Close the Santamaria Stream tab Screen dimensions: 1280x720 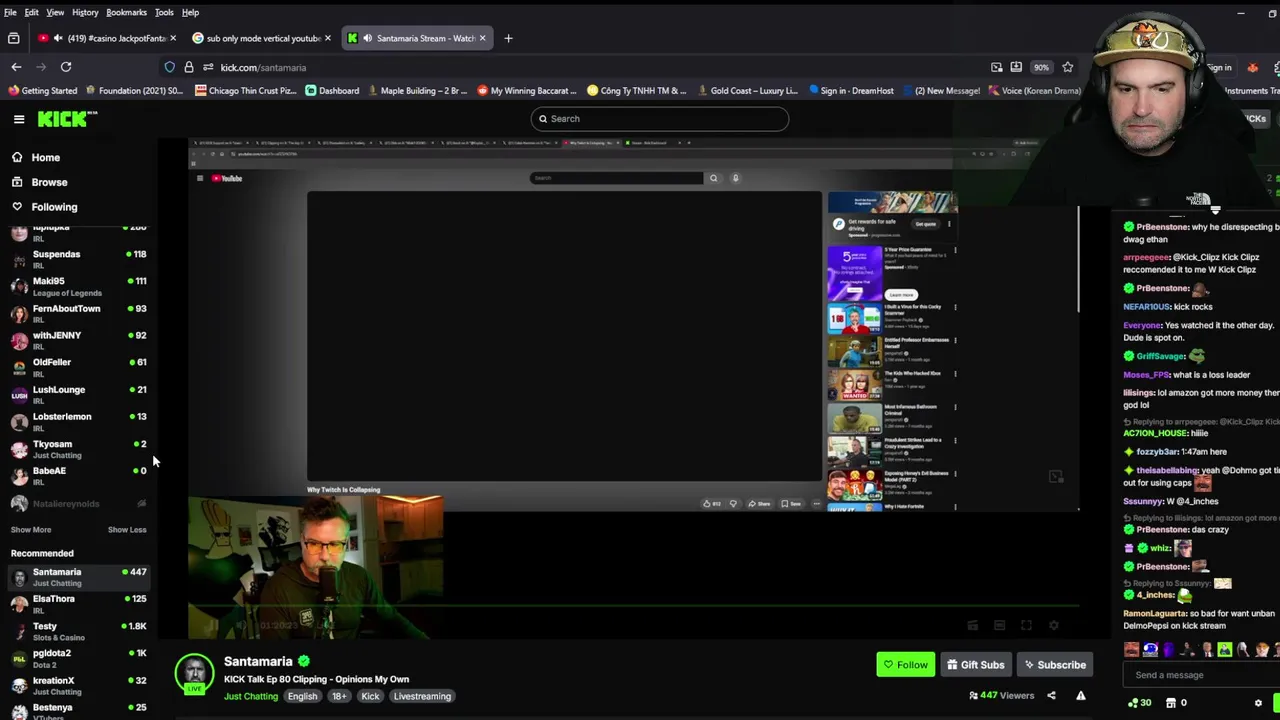click(482, 38)
